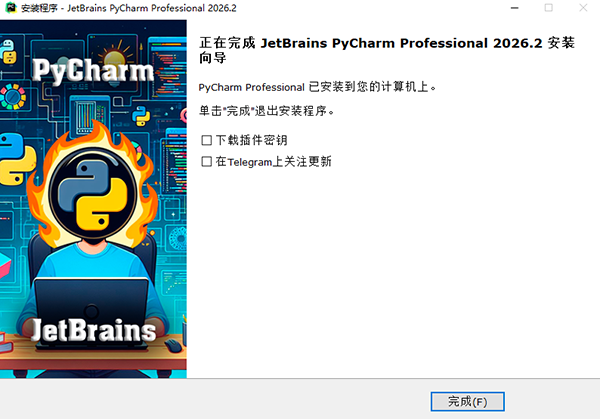This screenshot has height=419, width=600.
Task: Check the 下载插件密钥 checkbox
Action: point(207,140)
